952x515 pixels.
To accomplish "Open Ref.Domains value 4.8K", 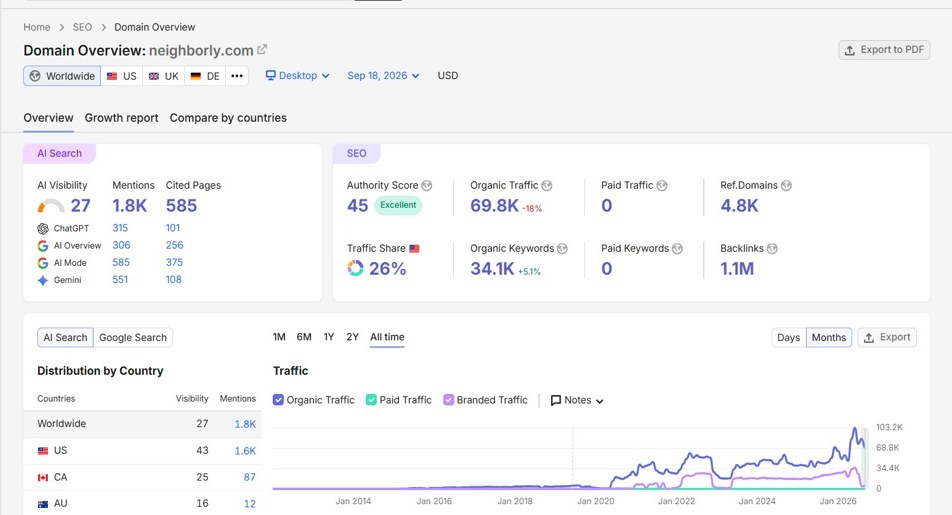I will 740,205.
